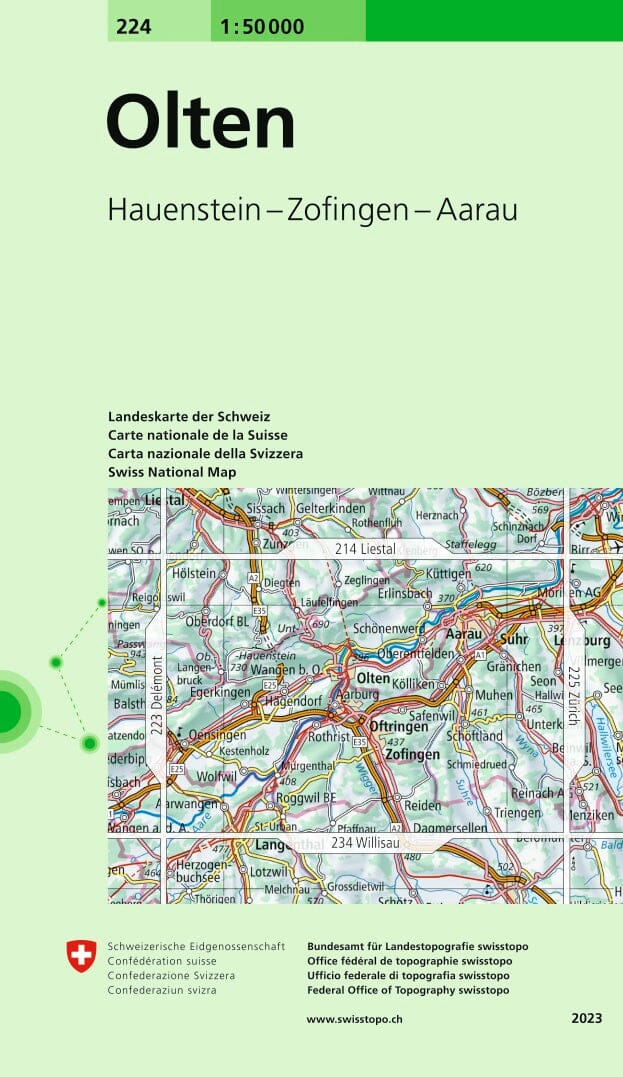Click the topmost small green dot

(x=101, y=603)
